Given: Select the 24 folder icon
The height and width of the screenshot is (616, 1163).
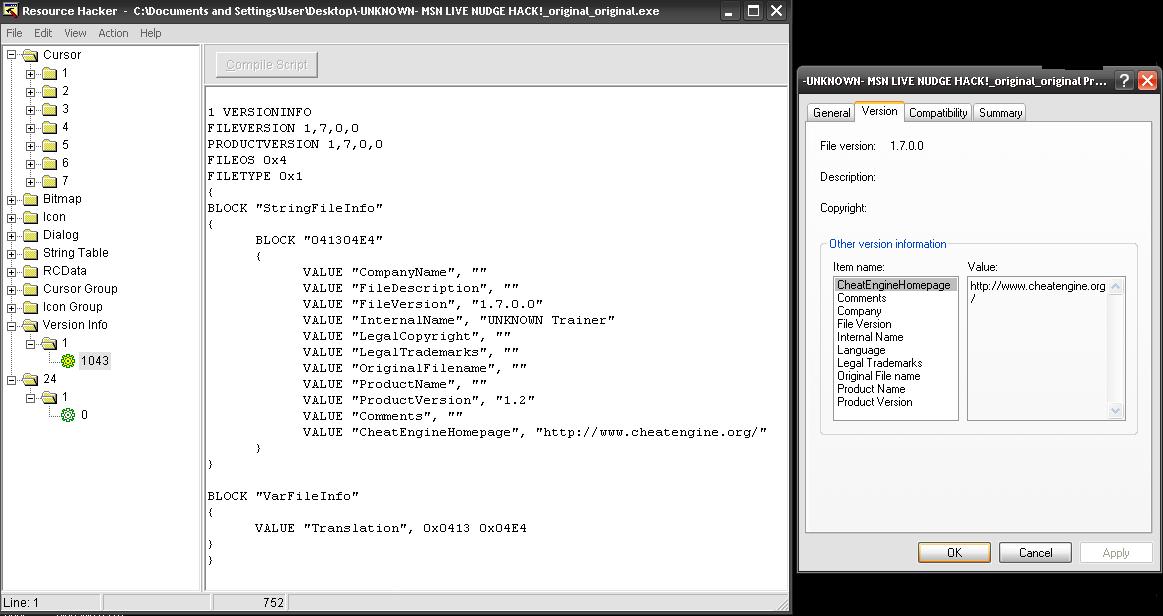Looking at the screenshot, I should pyautogui.click(x=30, y=379).
